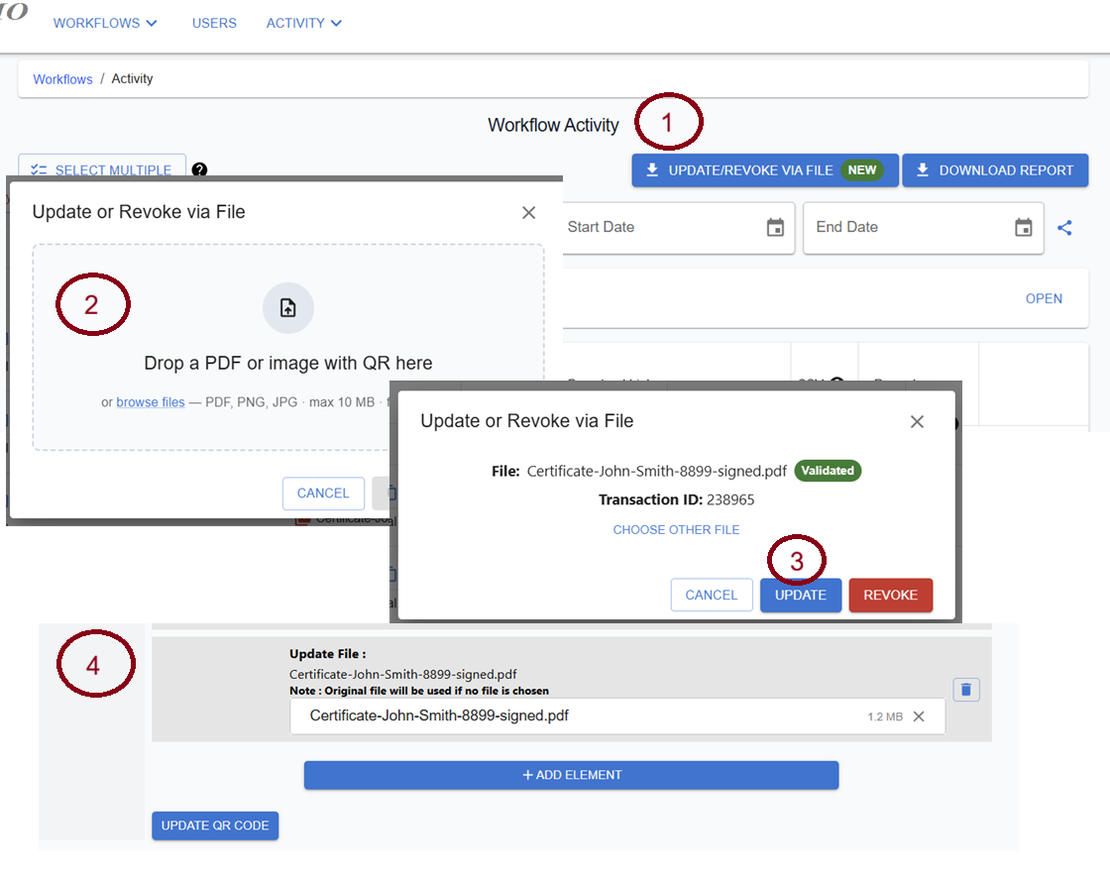Go to the USERS menu item

tap(214, 23)
